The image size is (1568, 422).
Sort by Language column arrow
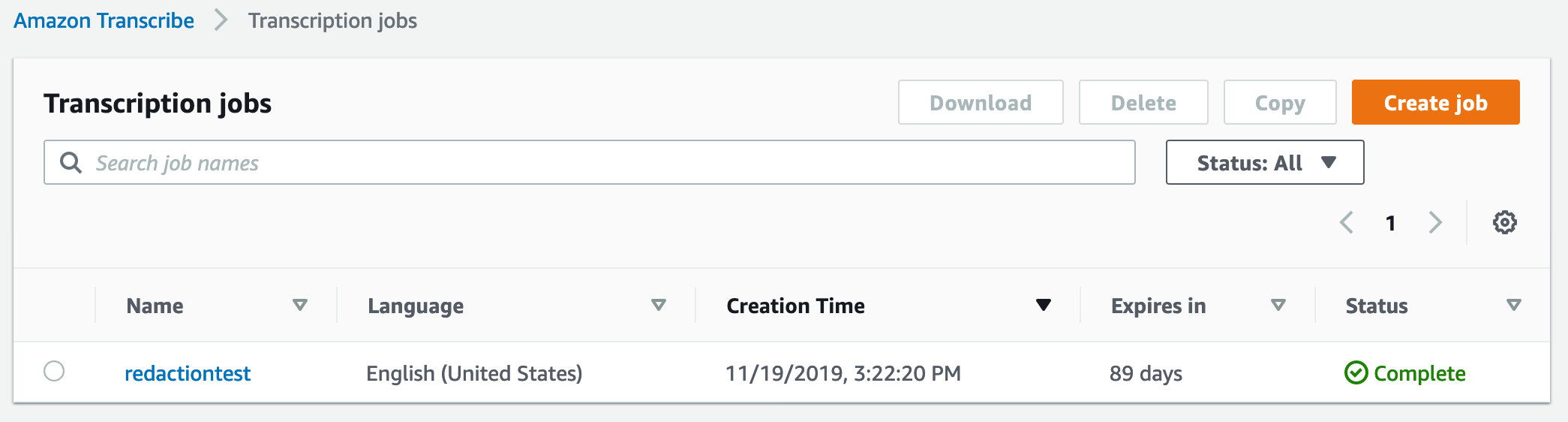click(x=659, y=305)
